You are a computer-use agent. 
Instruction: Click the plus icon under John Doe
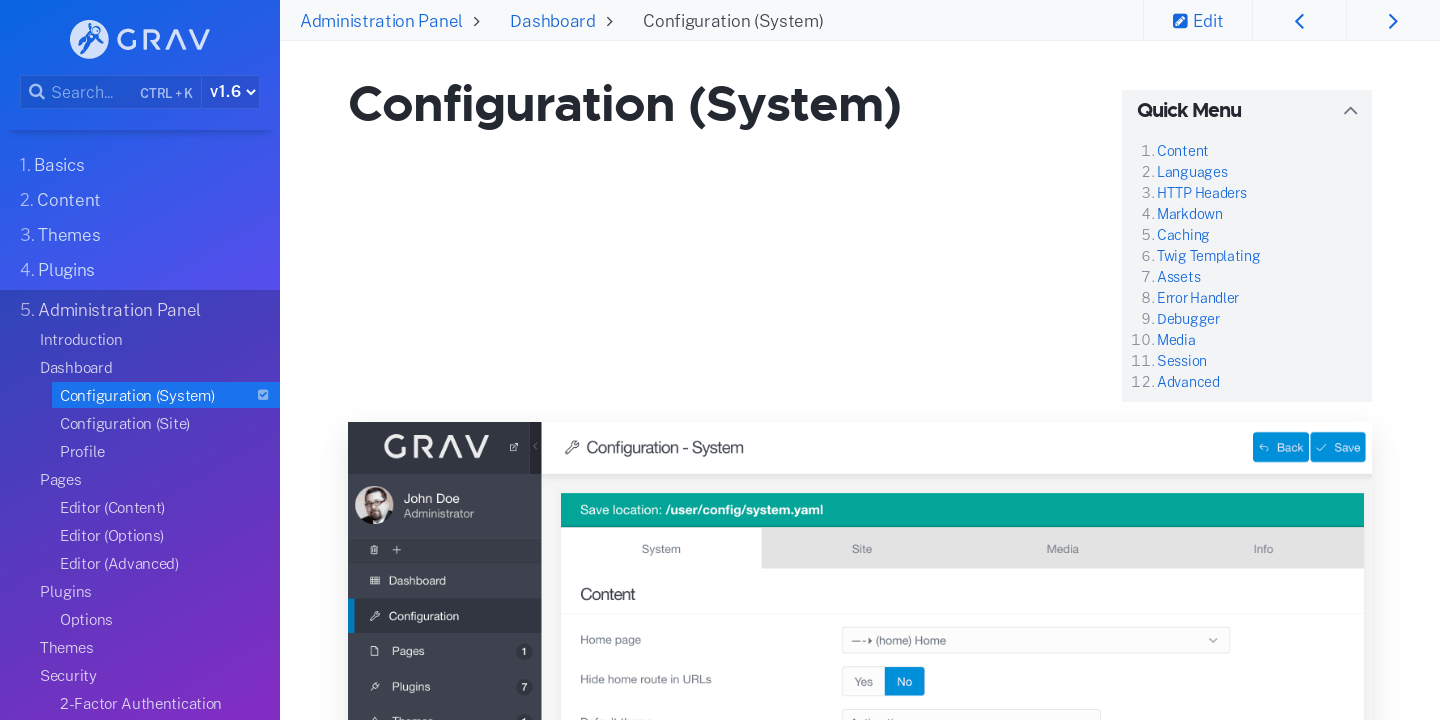[396, 549]
